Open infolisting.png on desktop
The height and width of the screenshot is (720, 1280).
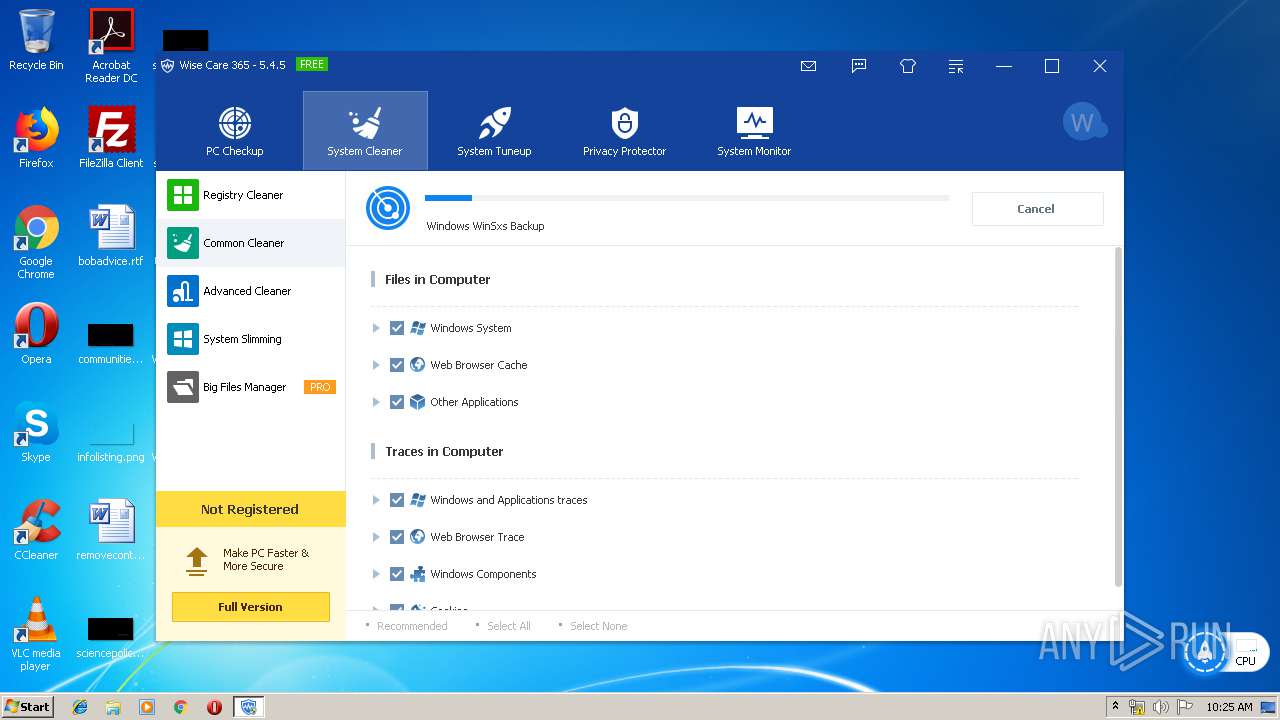pos(111,440)
